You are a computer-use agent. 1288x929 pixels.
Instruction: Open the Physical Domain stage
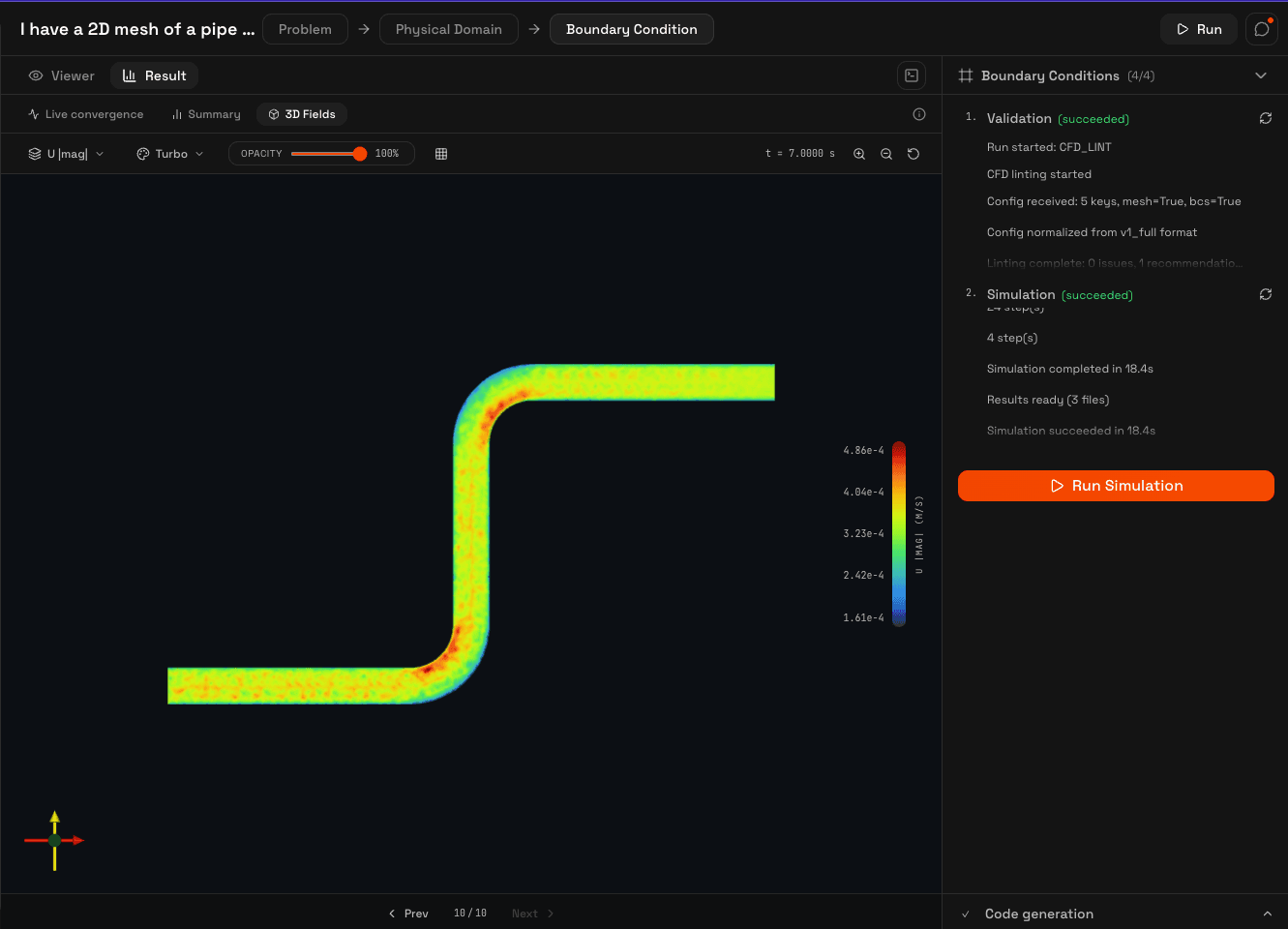[x=448, y=29]
